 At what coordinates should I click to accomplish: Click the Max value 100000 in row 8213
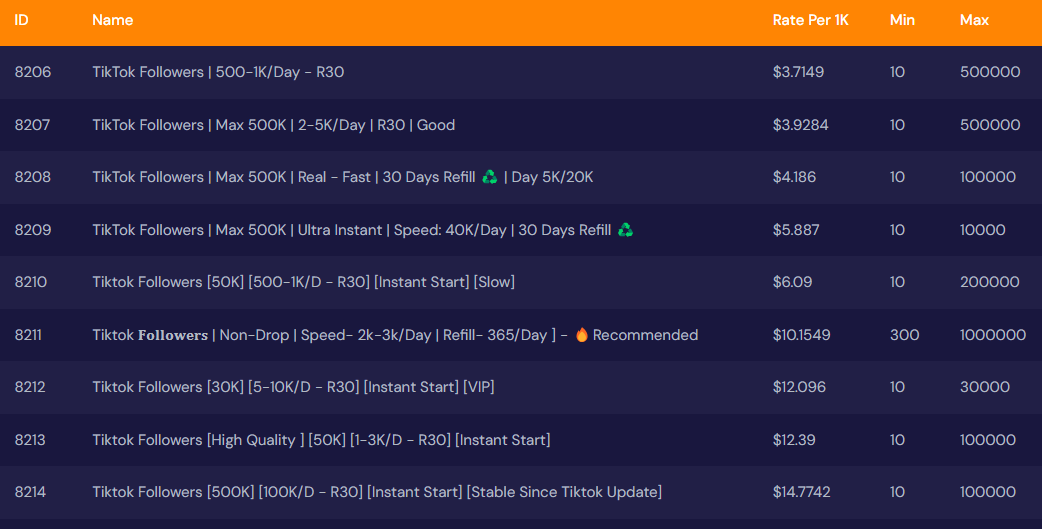(x=988, y=440)
